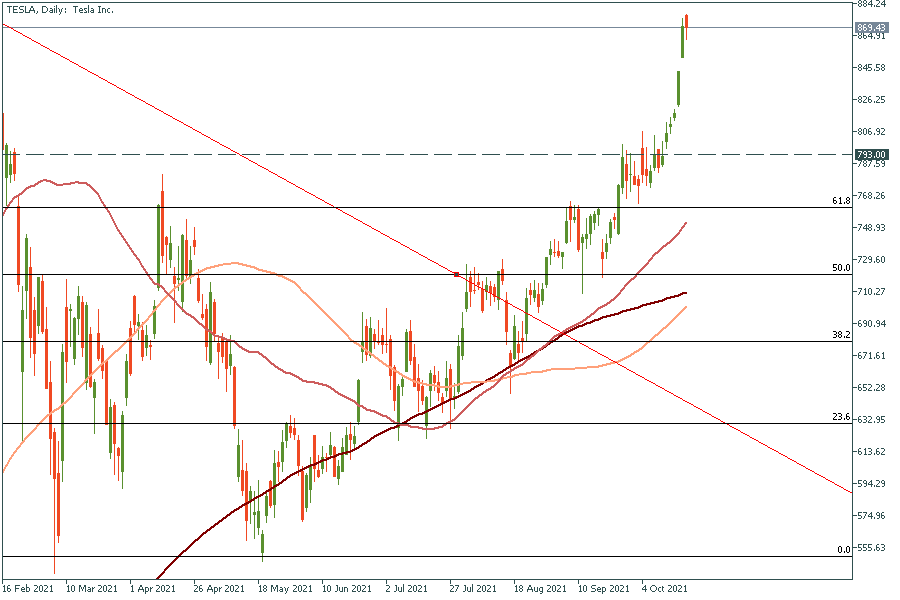The width and height of the screenshot is (900, 600).
Task: Select the 4 Oct 2021 date label
Action: tap(664, 589)
